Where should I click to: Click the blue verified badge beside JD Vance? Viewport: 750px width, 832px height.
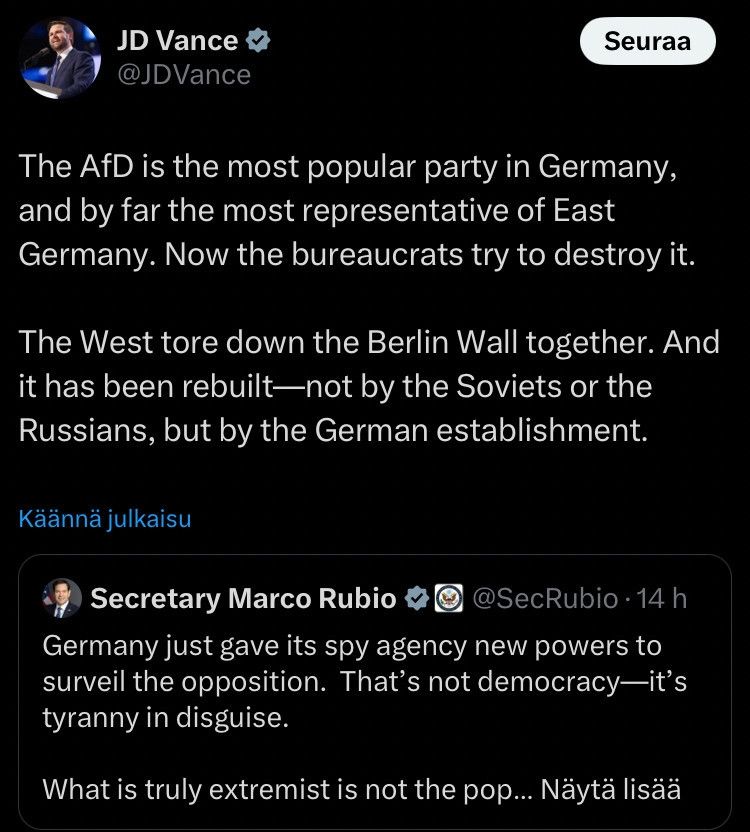258,41
